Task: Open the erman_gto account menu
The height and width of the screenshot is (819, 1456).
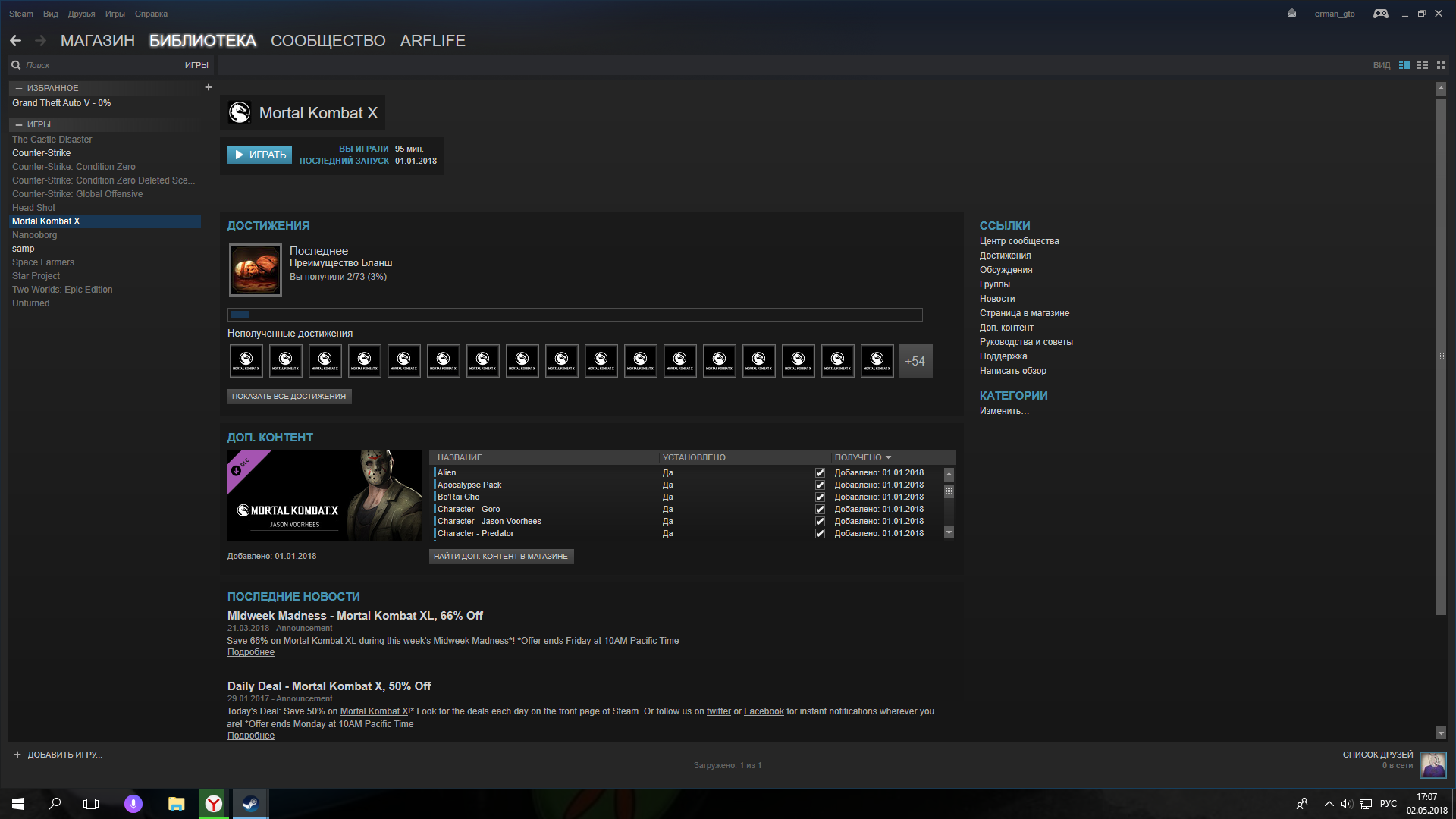Action: [1335, 14]
